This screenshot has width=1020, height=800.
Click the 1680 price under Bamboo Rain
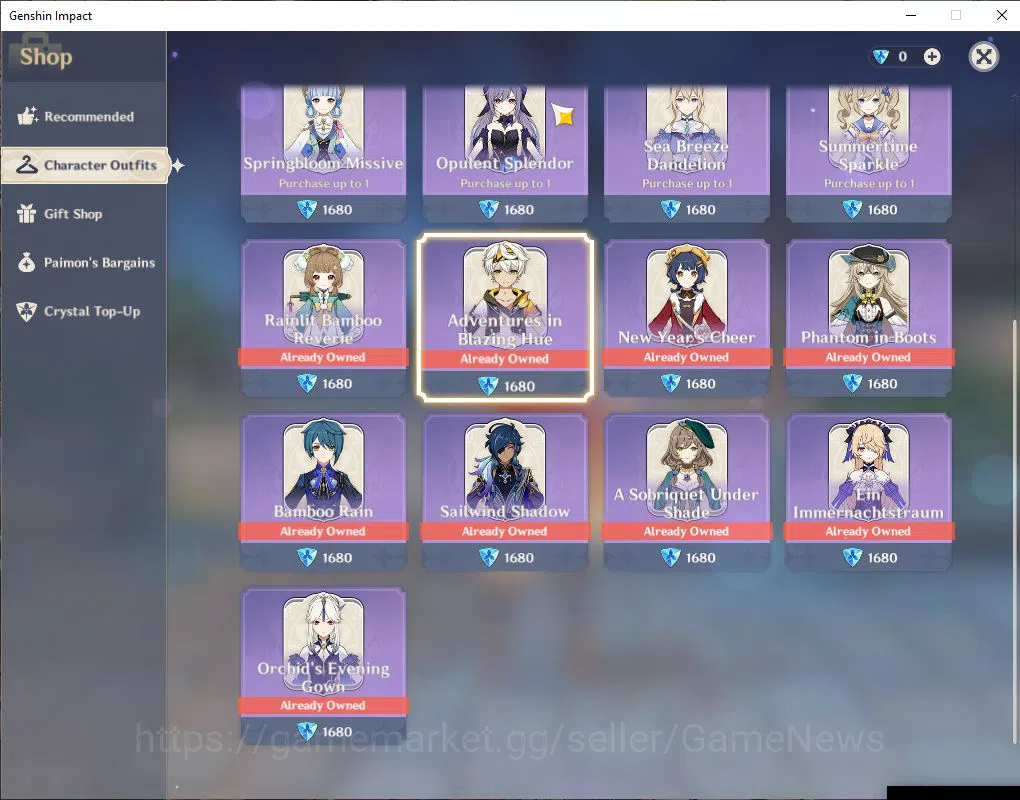click(x=337, y=557)
